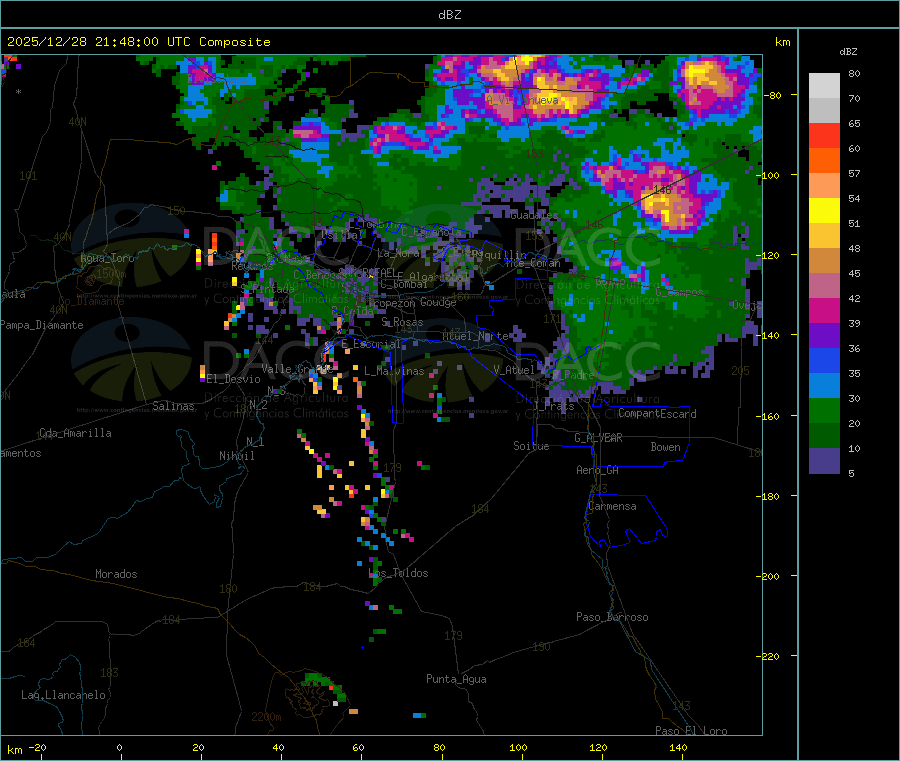900x761 pixels.
Task: Click the 'Punta_Agua' map label
Action: click(x=456, y=679)
